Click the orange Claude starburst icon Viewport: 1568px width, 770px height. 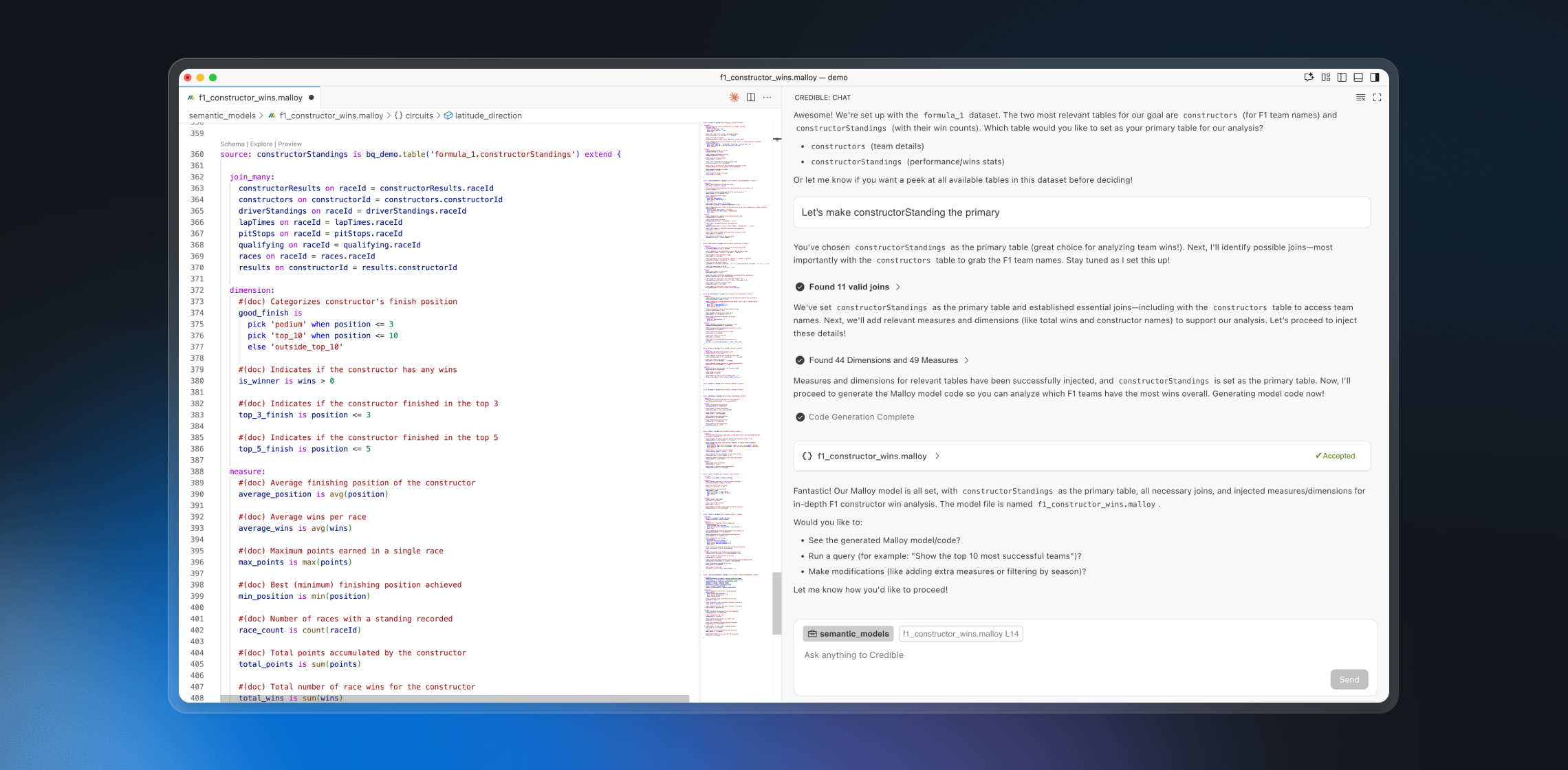[x=734, y=98]
